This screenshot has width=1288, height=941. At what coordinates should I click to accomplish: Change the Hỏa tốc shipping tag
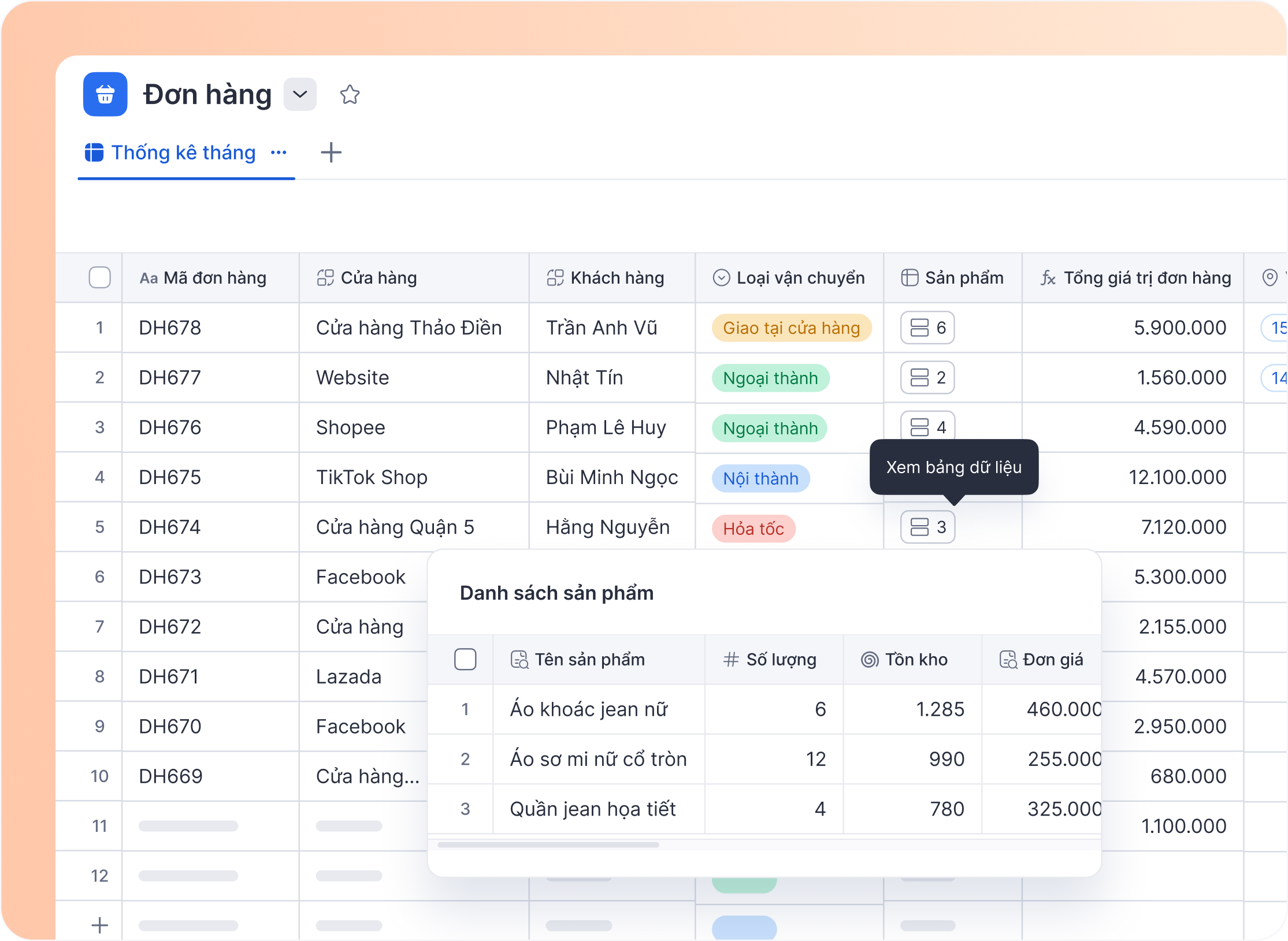coord(753,529)
